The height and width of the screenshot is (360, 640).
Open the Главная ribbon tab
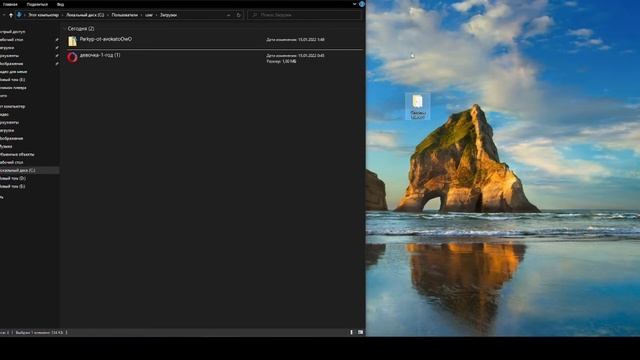(10, 4)
